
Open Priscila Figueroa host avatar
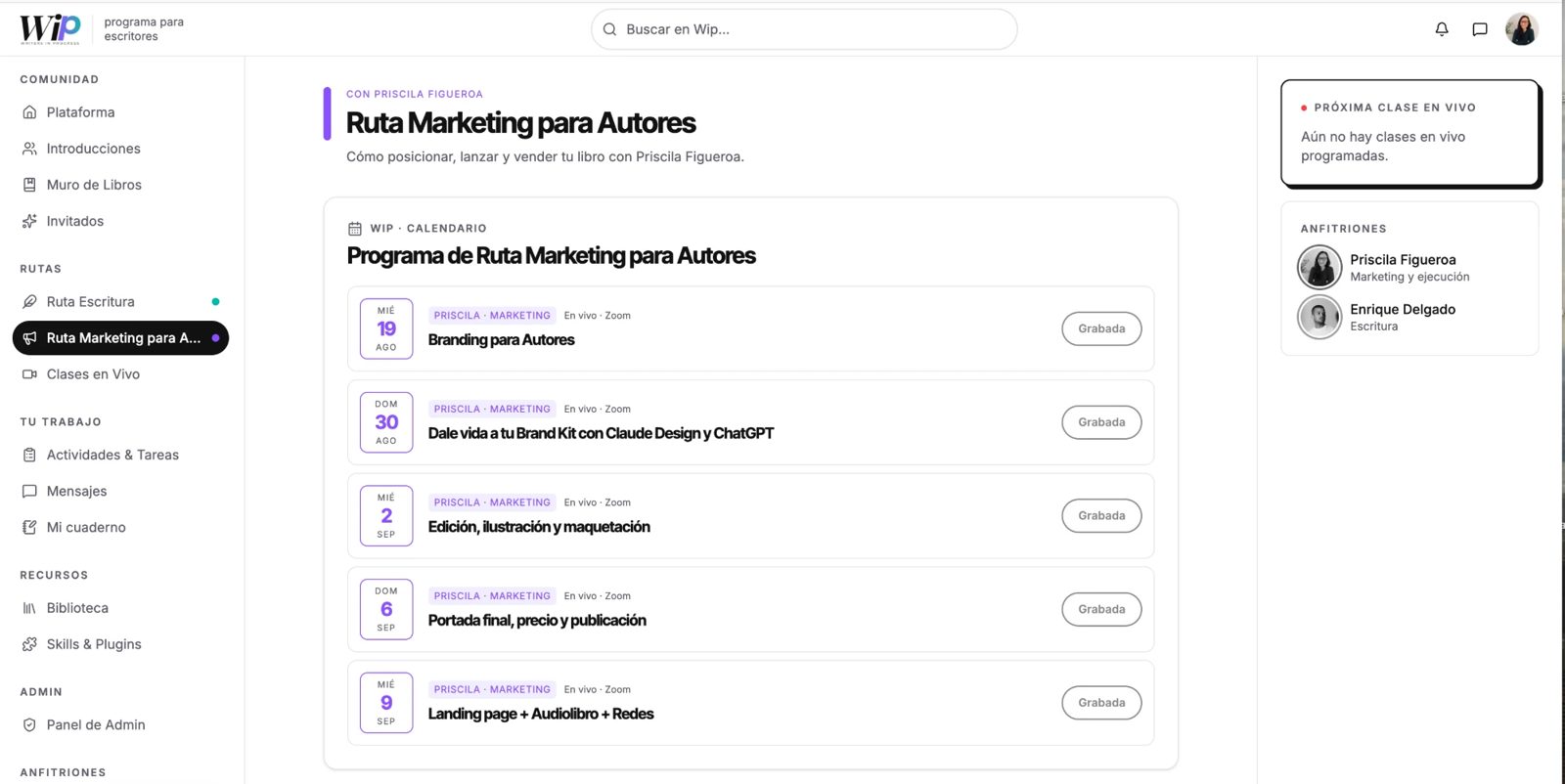(x=1319, y=267)
